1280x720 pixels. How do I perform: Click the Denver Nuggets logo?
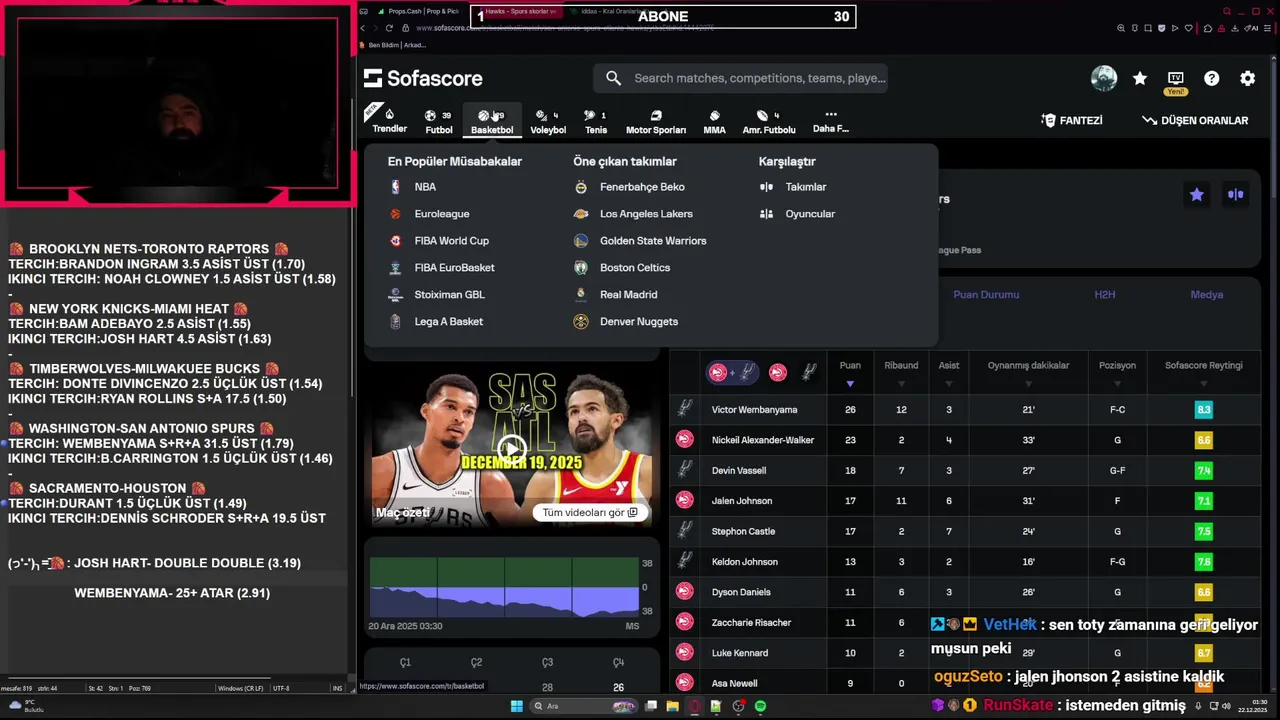[581, 322]
